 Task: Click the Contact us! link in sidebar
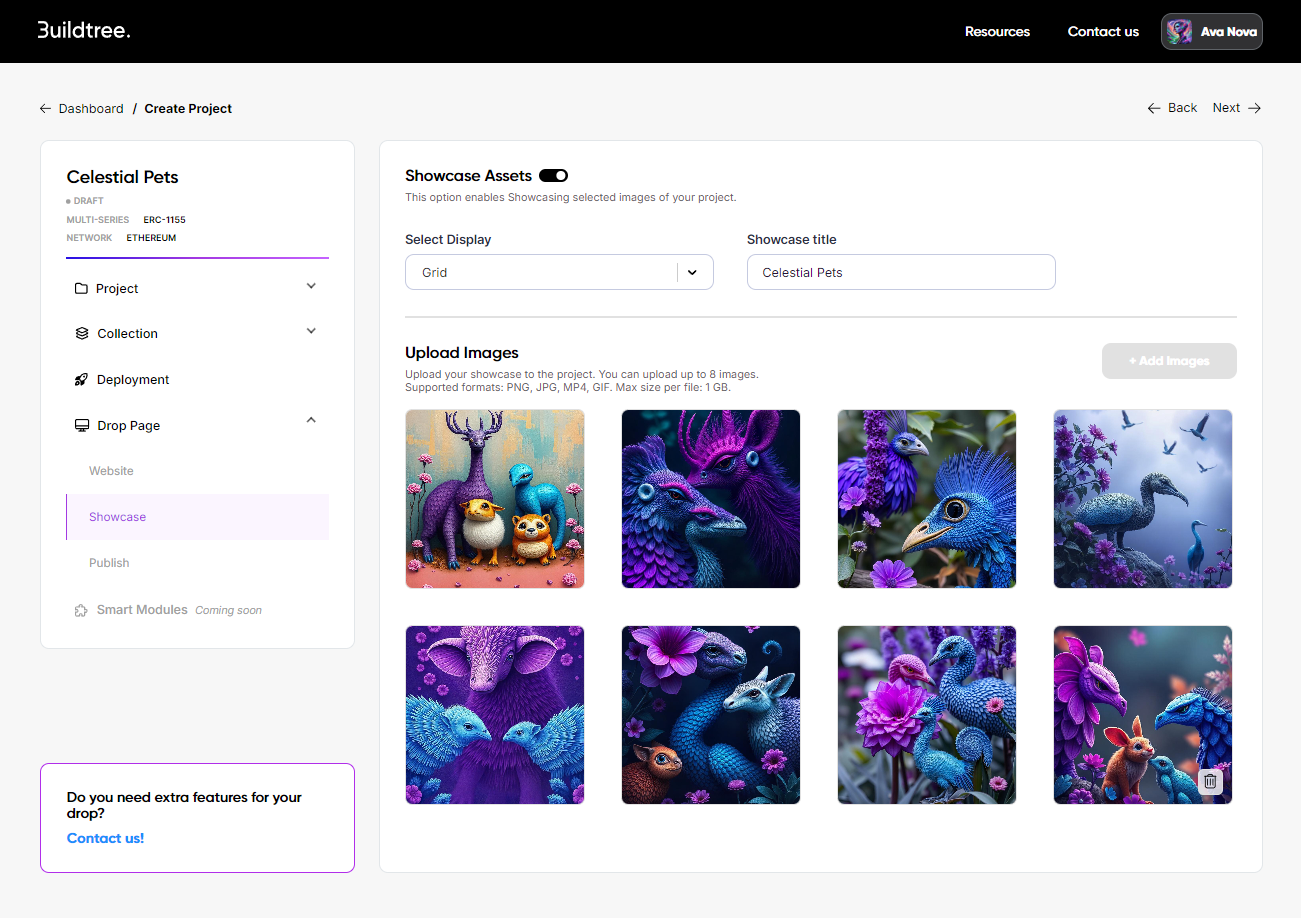[105, 838]
